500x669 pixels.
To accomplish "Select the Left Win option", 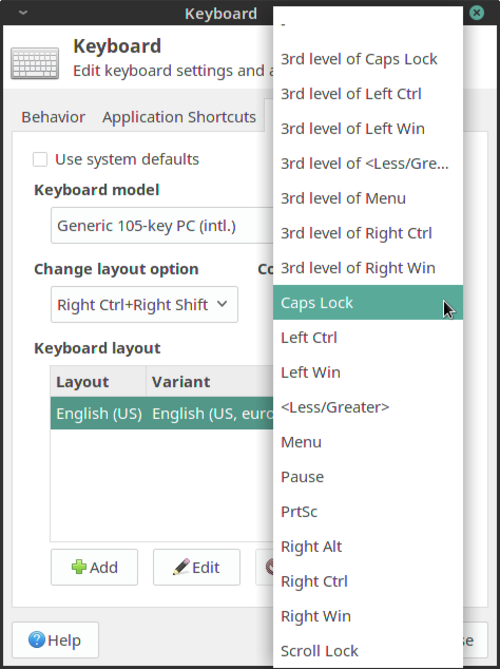I will pyautogui.click(x=368, y=372).
